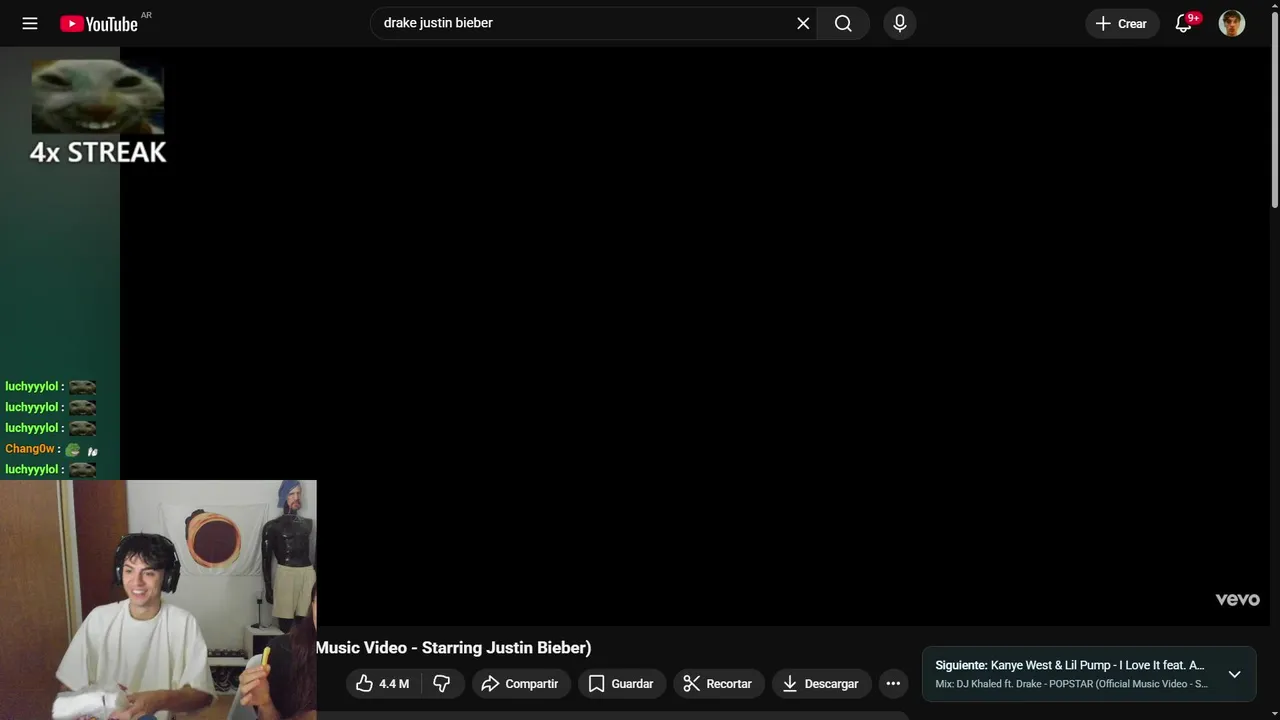This screenshot has height=720, width=1280.
Task: Open the Crear menu
Action: point(1122,23)
